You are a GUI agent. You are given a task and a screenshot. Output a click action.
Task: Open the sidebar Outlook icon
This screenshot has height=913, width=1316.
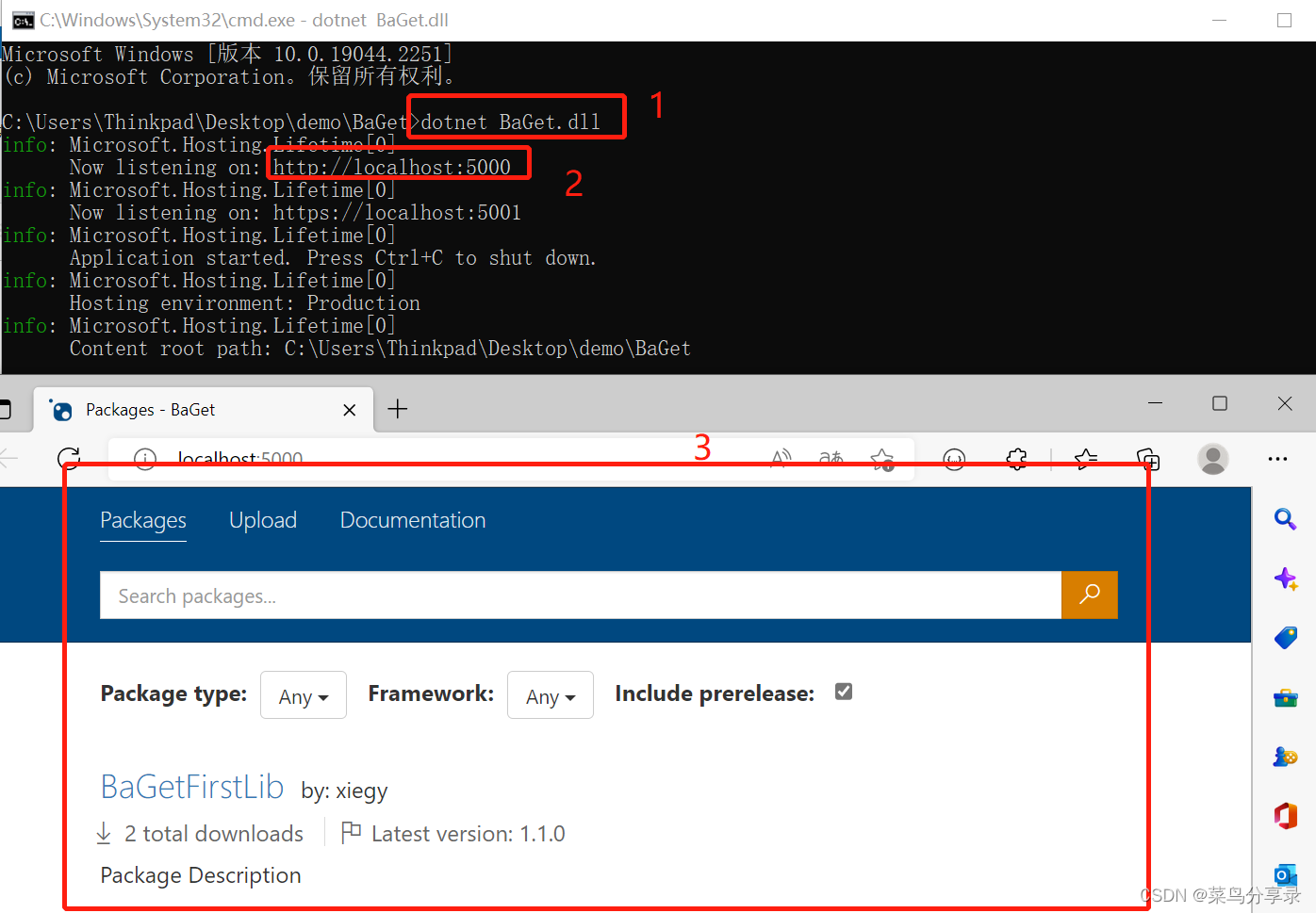(1286, 874)
